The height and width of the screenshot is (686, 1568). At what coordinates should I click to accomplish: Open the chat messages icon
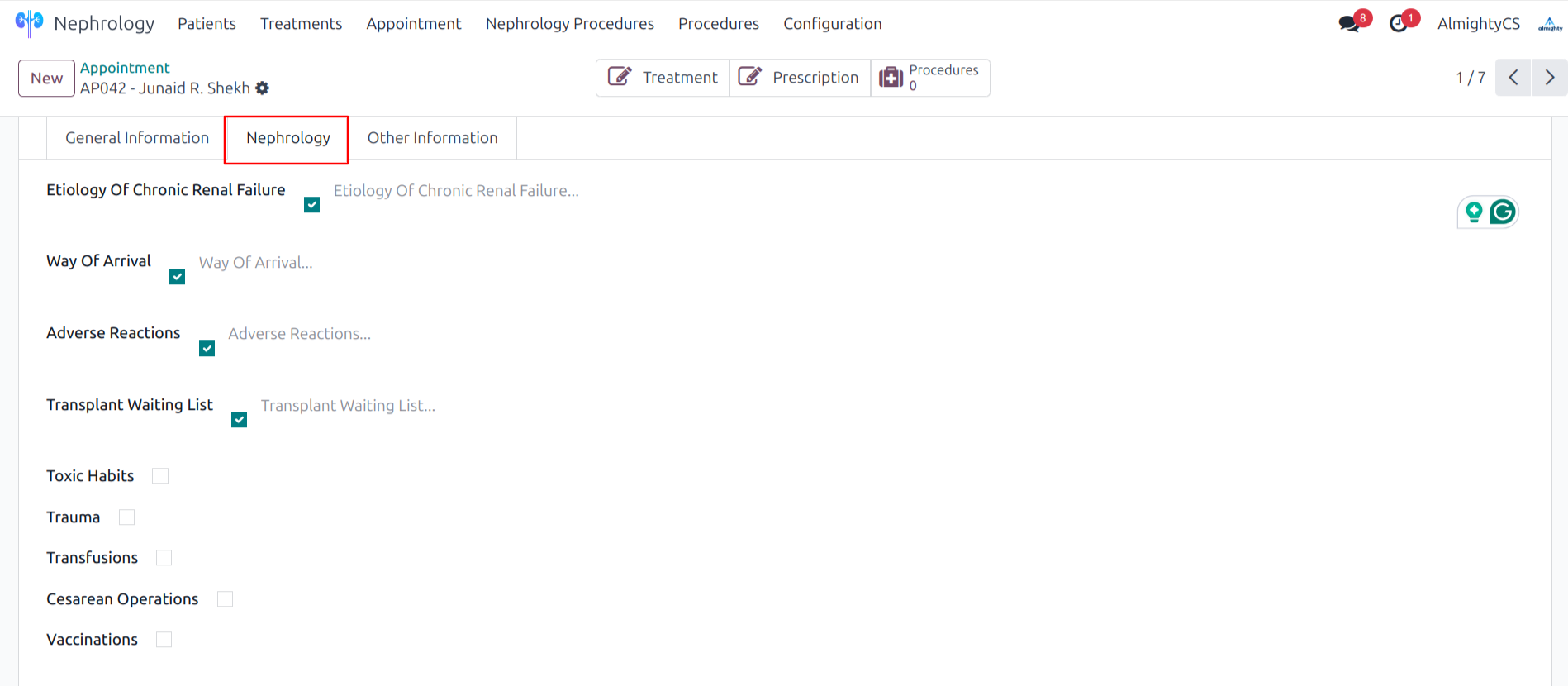coord(1349,23)
